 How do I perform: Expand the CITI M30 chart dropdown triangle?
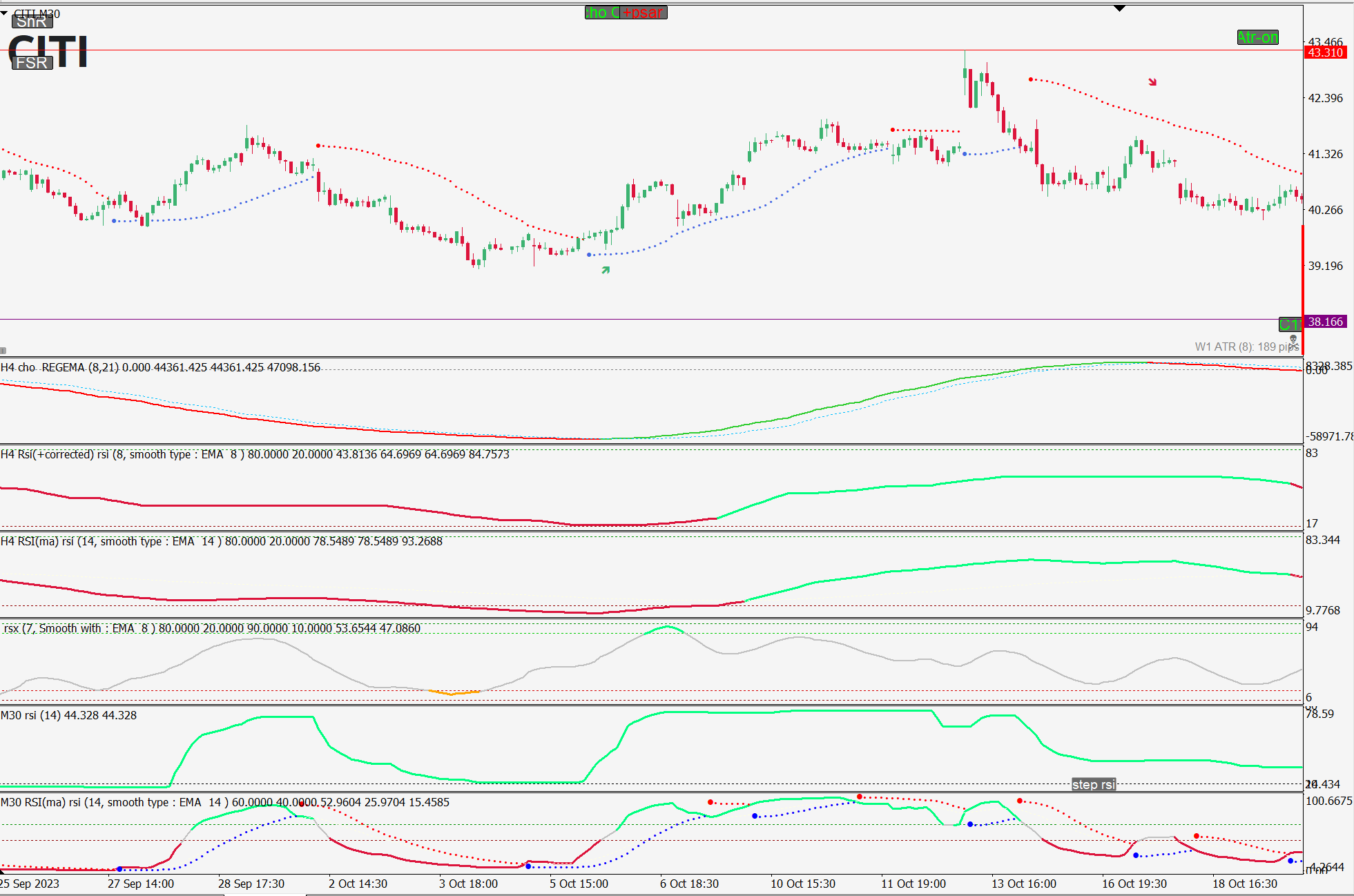5,13
